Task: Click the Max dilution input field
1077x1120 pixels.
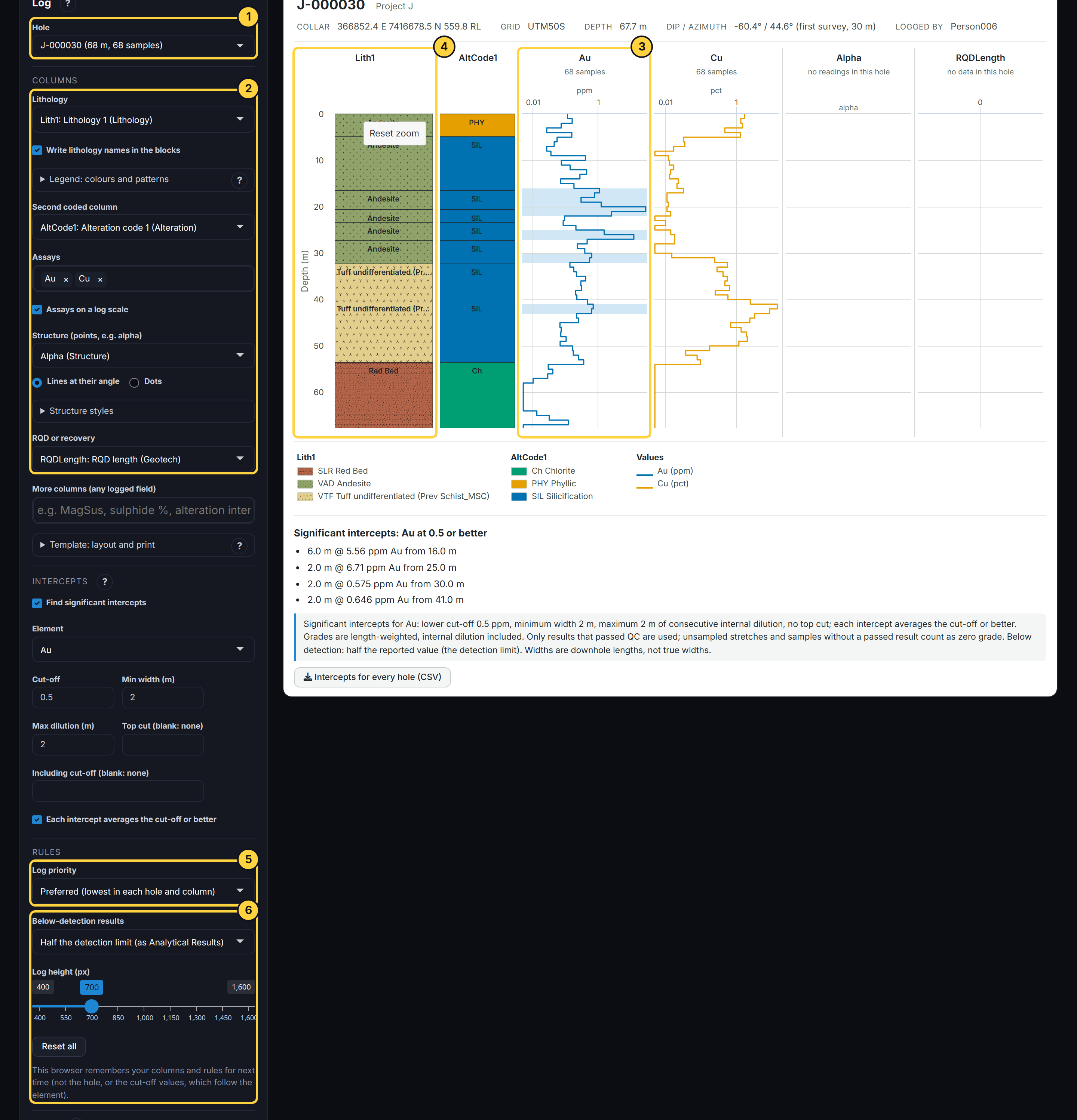Action: (x=73, y=745)
